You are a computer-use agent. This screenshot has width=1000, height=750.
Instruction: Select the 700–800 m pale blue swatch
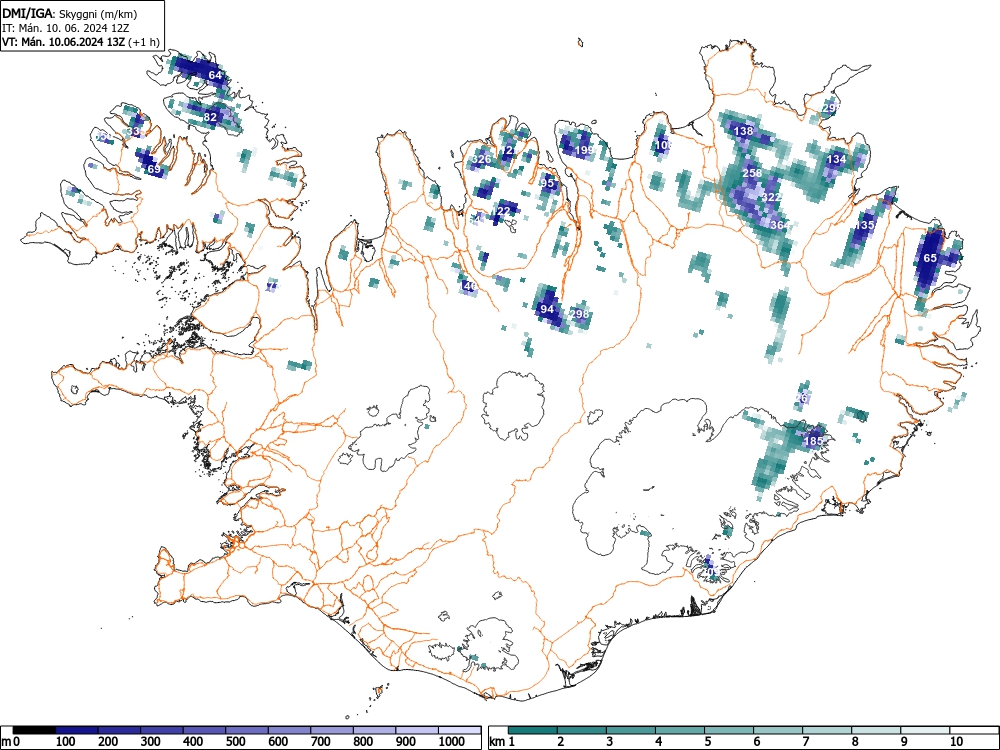click(x=332, y=730)
